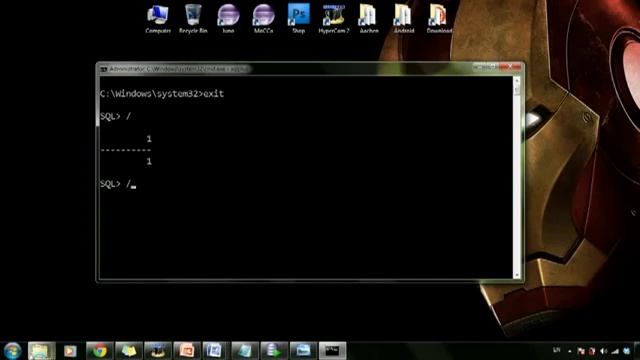Viewport: 640px width, 360px height.
Task: Open the Action Center flag icon
Action: (581, 351)
